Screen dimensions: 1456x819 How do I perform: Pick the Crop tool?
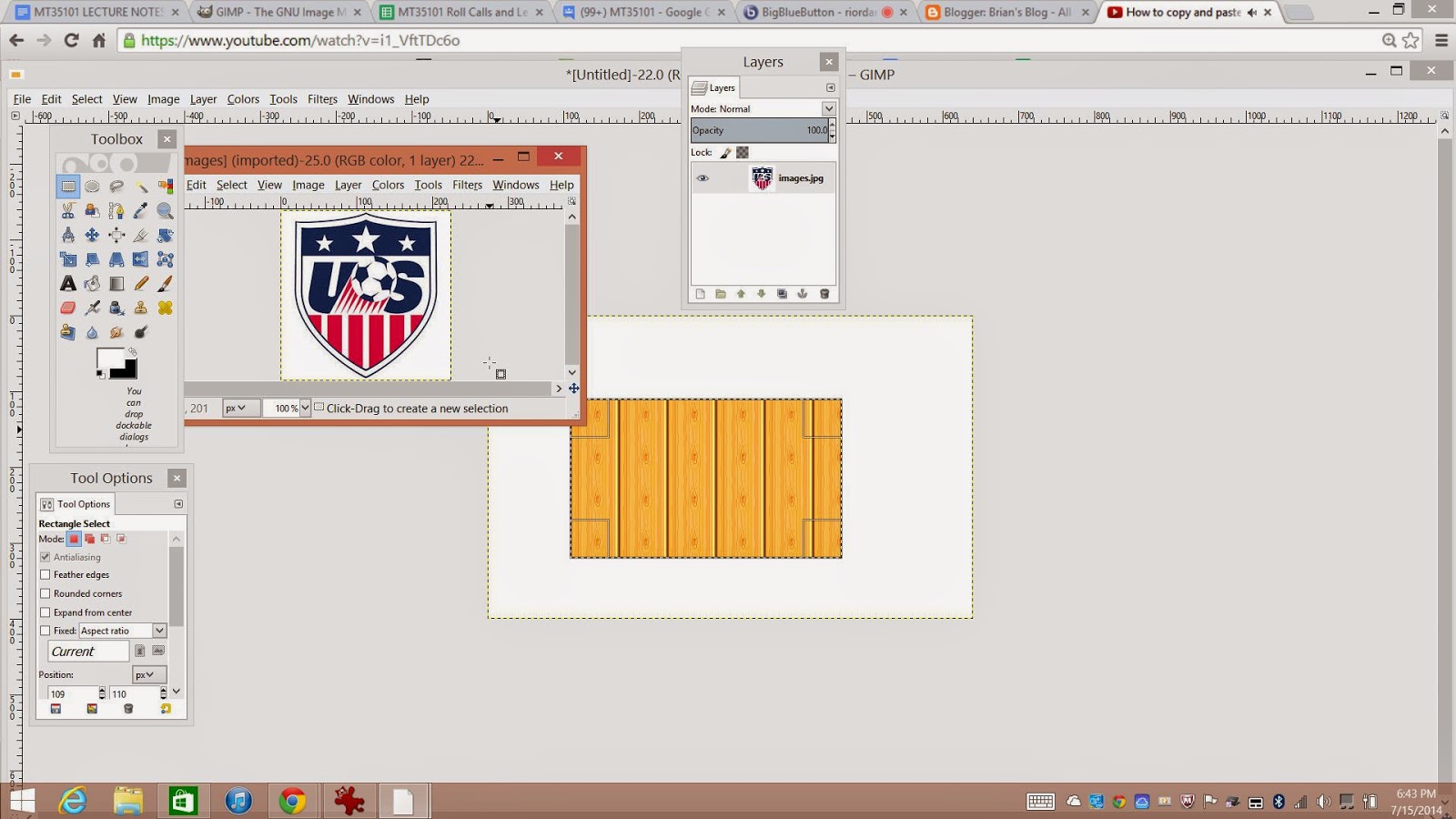point(141,235)
